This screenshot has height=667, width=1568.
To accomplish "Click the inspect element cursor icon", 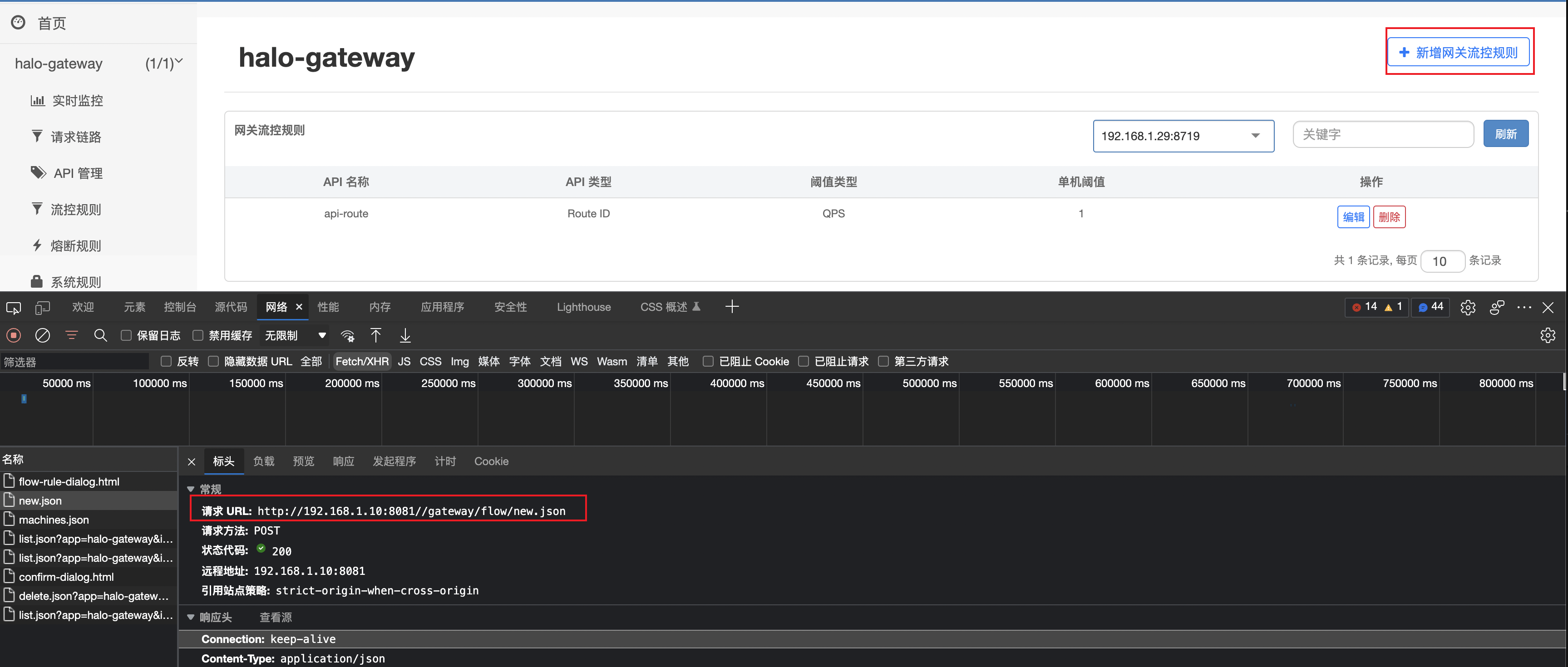I will click(13, 308).
